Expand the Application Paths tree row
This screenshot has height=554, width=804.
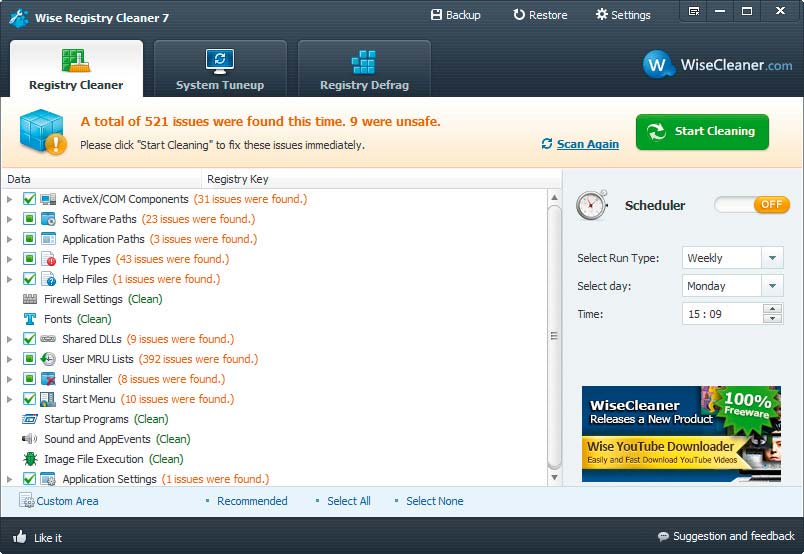pos(9,239)
